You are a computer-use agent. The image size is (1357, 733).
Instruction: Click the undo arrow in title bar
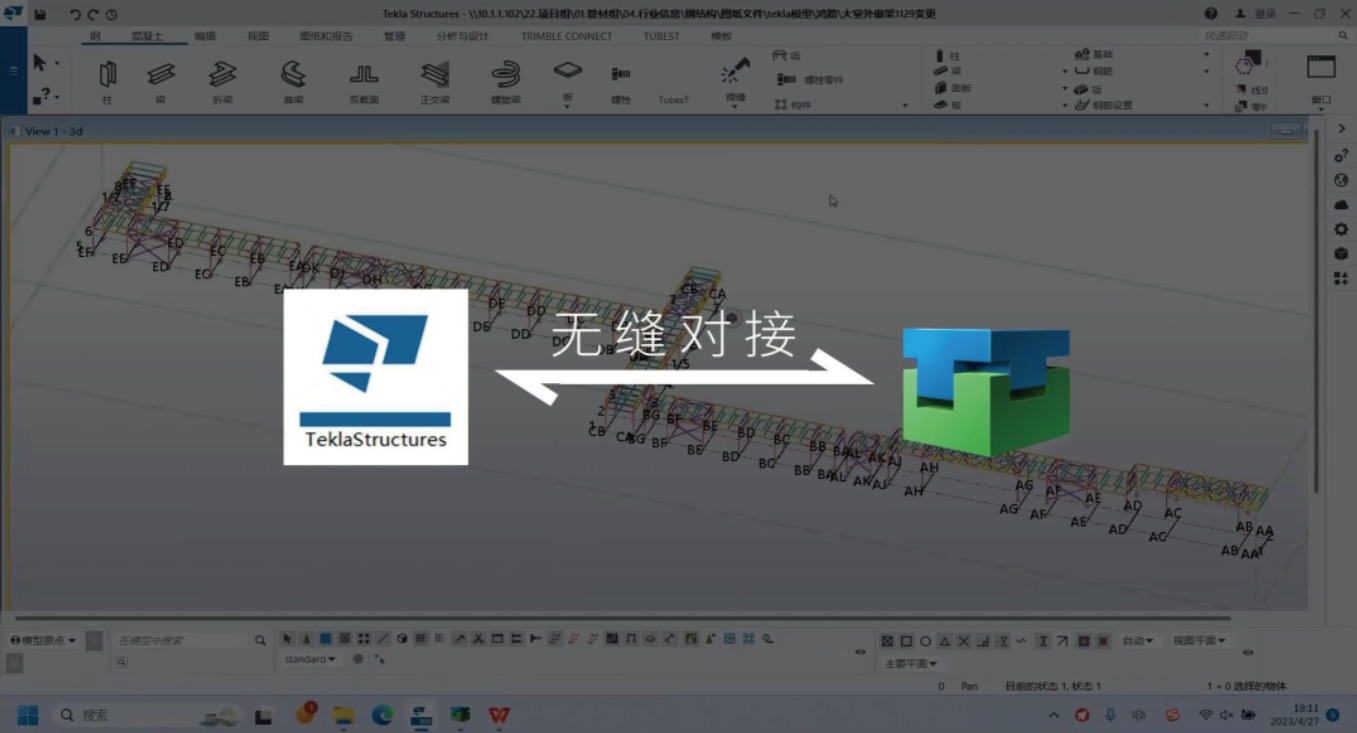click(75, 14)
